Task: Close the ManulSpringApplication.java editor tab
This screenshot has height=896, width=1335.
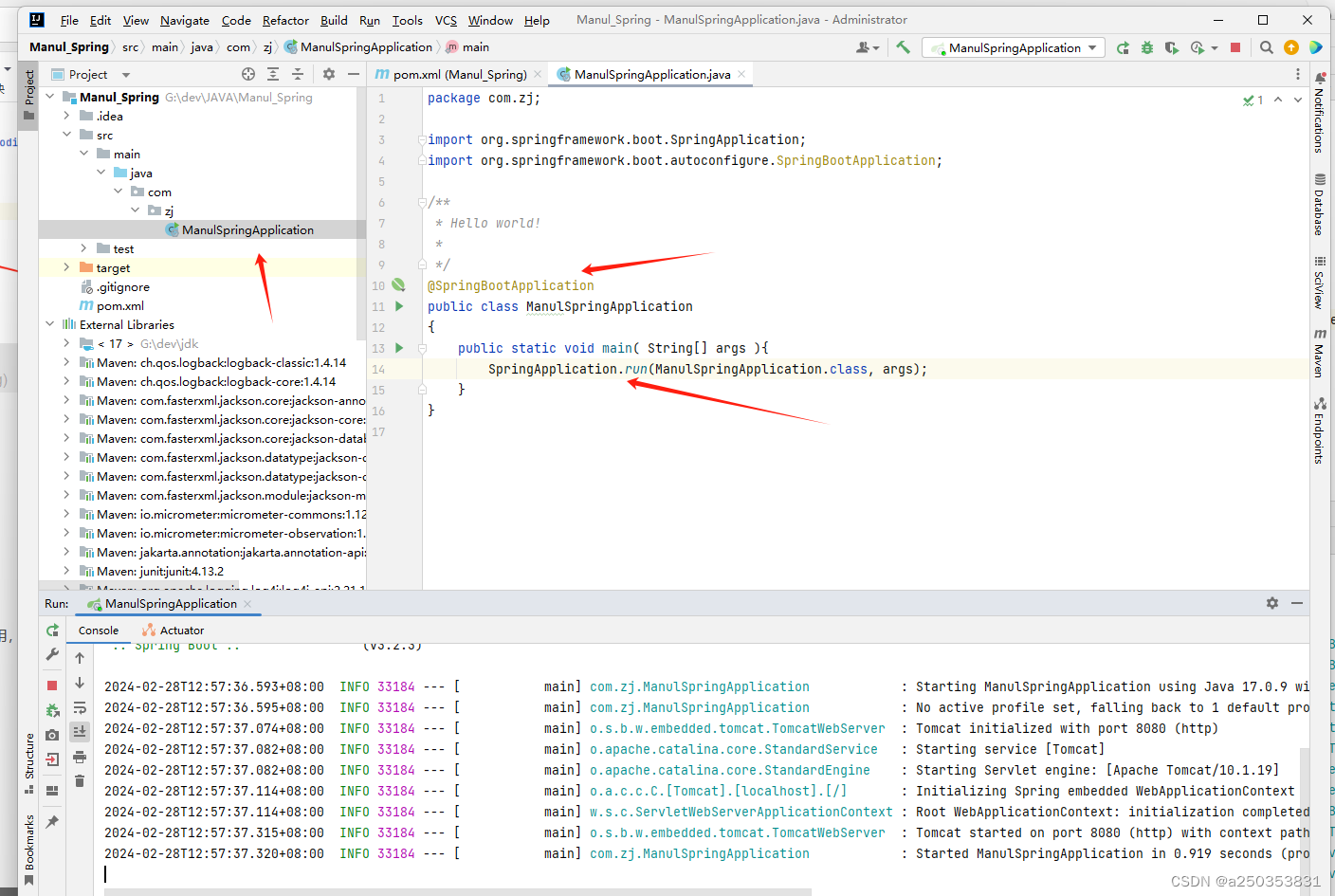Action: (x=741, y=74)
